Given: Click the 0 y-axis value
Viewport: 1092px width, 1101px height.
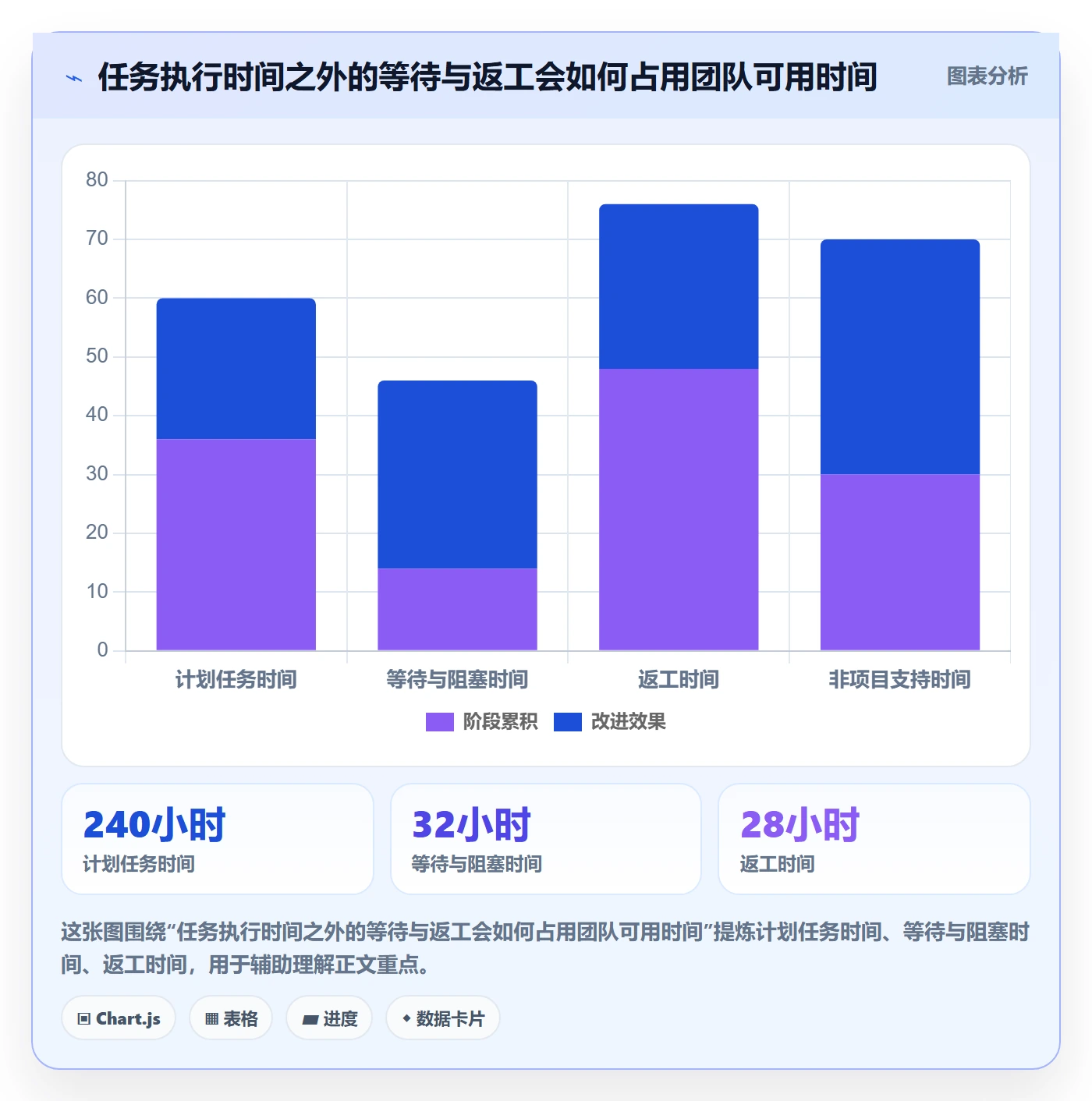Looking at the screenshot, I should (102, 650).
